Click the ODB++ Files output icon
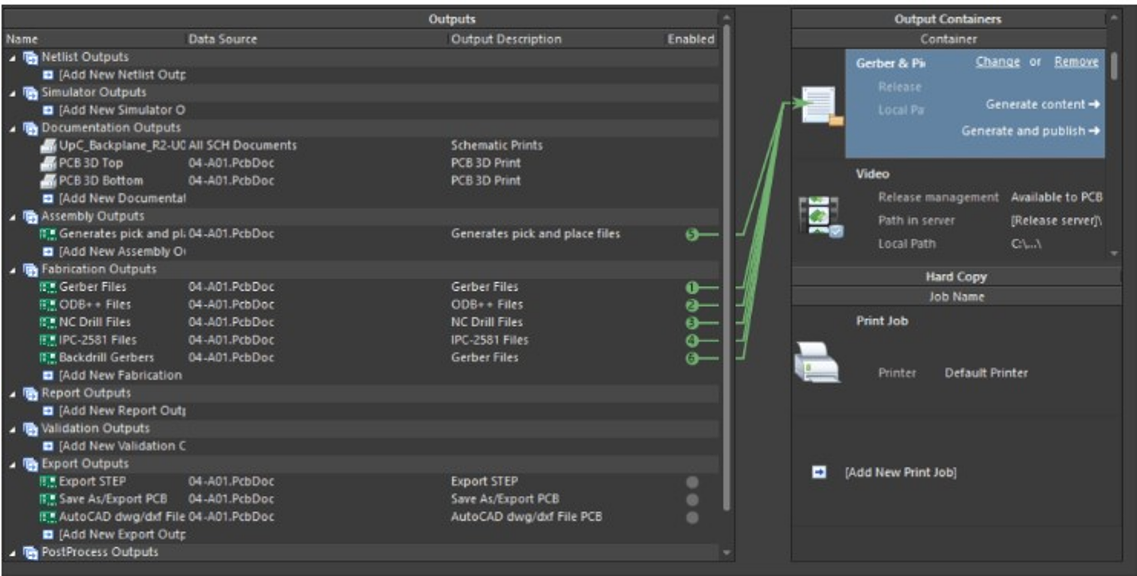Screen dimensions: 1137x576 tap(48, 305)
